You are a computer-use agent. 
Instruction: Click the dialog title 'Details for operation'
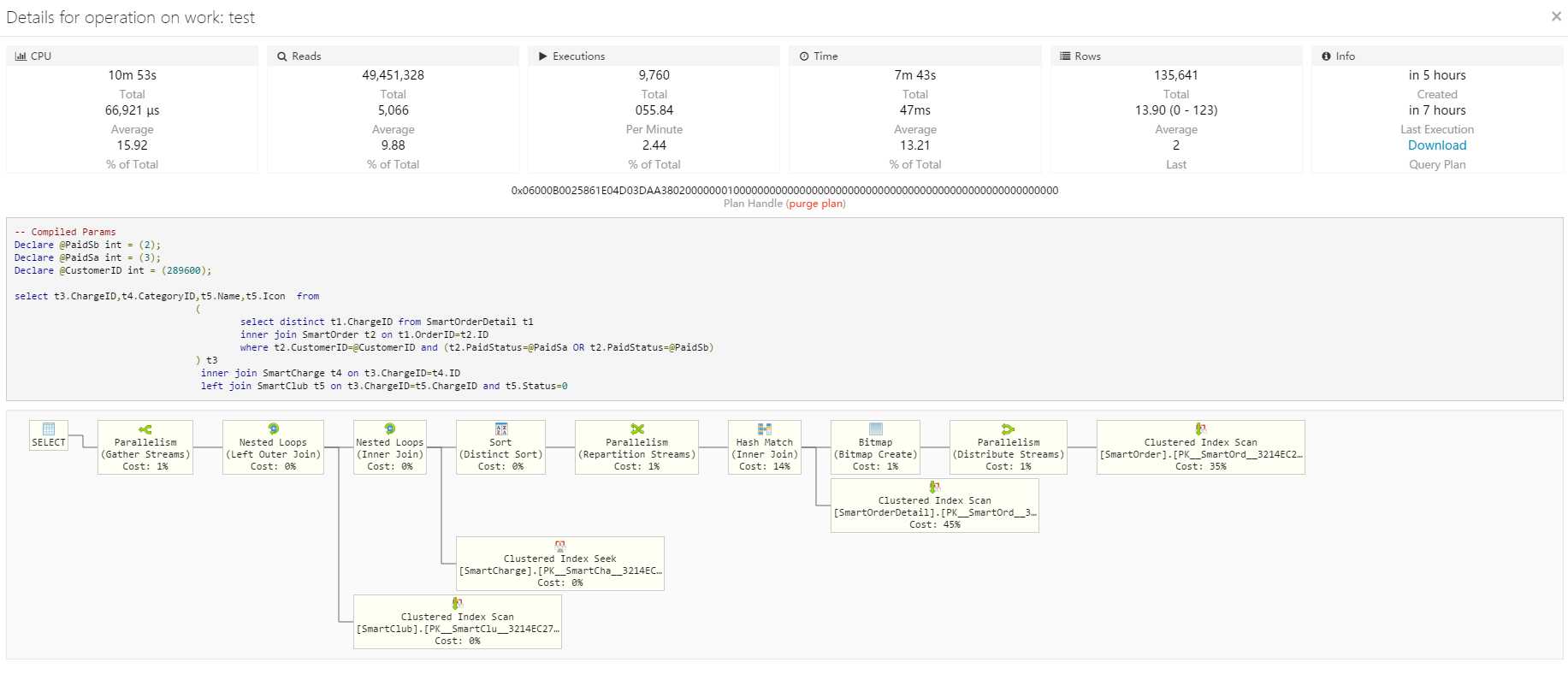pos(130,17)
